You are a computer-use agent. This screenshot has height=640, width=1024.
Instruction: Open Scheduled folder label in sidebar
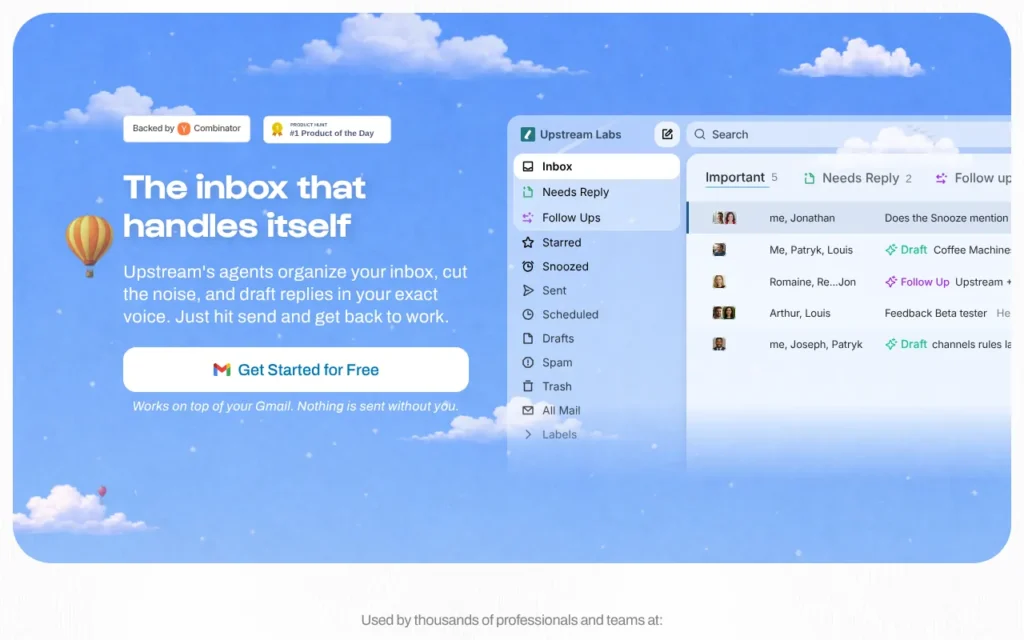570,314
